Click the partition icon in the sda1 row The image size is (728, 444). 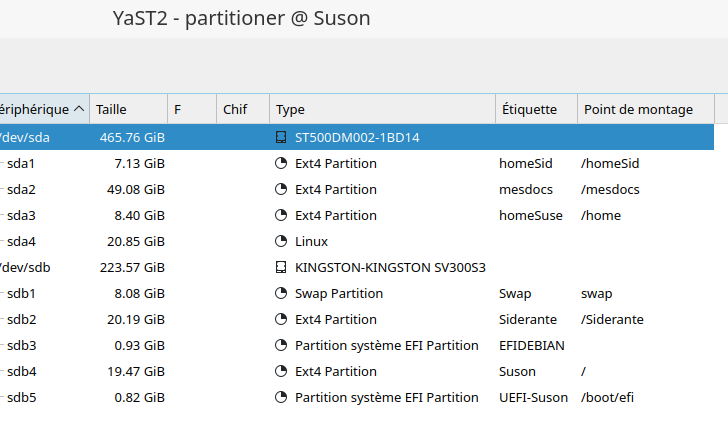click(281, 163)
